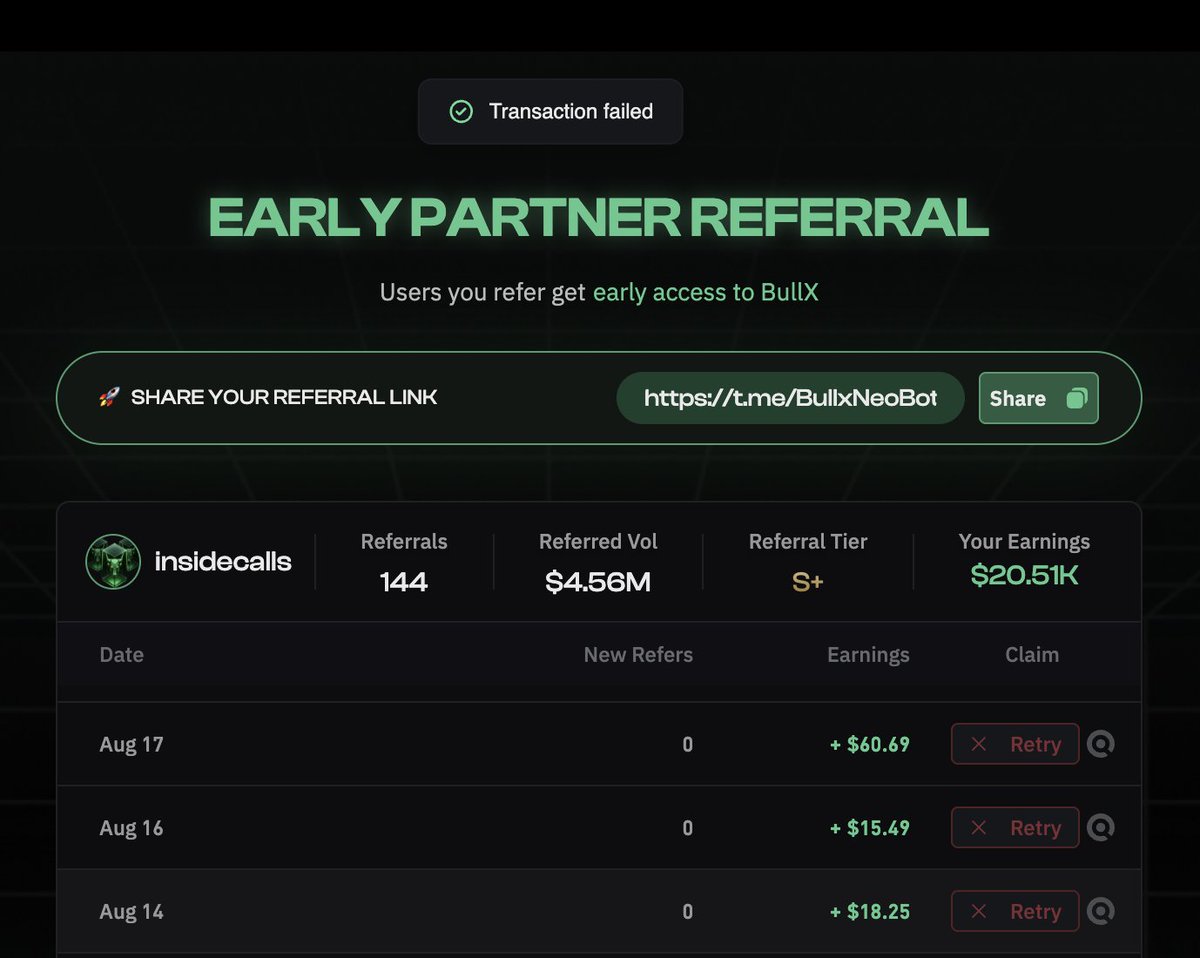
Task: Click the Share button for the referral link
Action: 1038,398
